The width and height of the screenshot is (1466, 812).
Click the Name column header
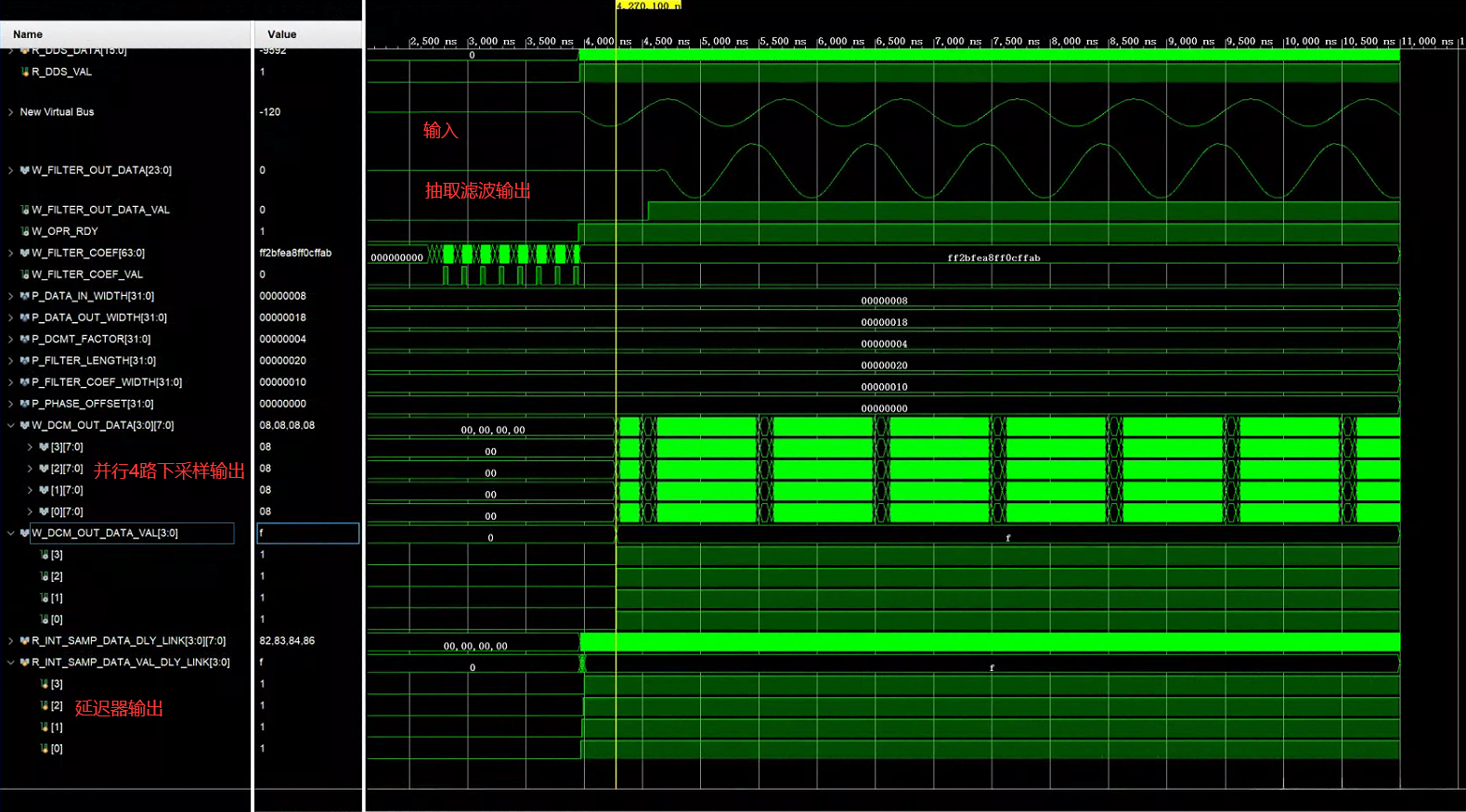(28, 34)
